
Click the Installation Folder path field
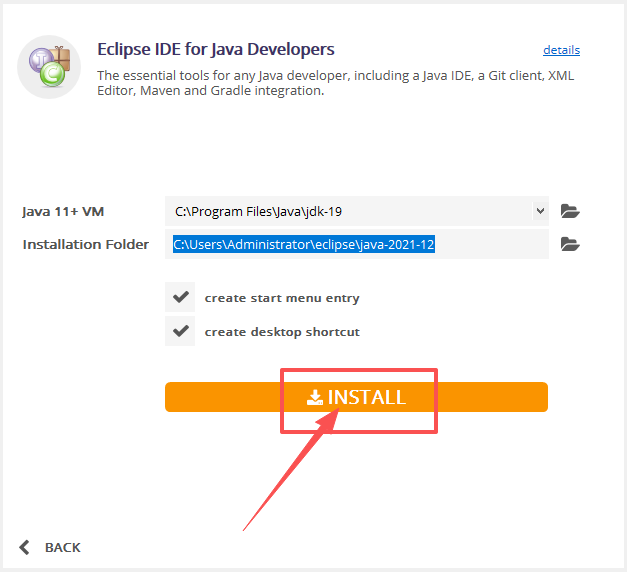[x=357, y=244]
